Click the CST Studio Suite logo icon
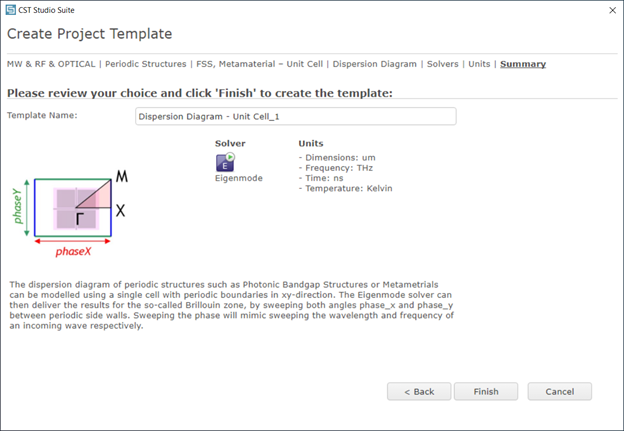The image size is (624, 431). coord(11,10)
